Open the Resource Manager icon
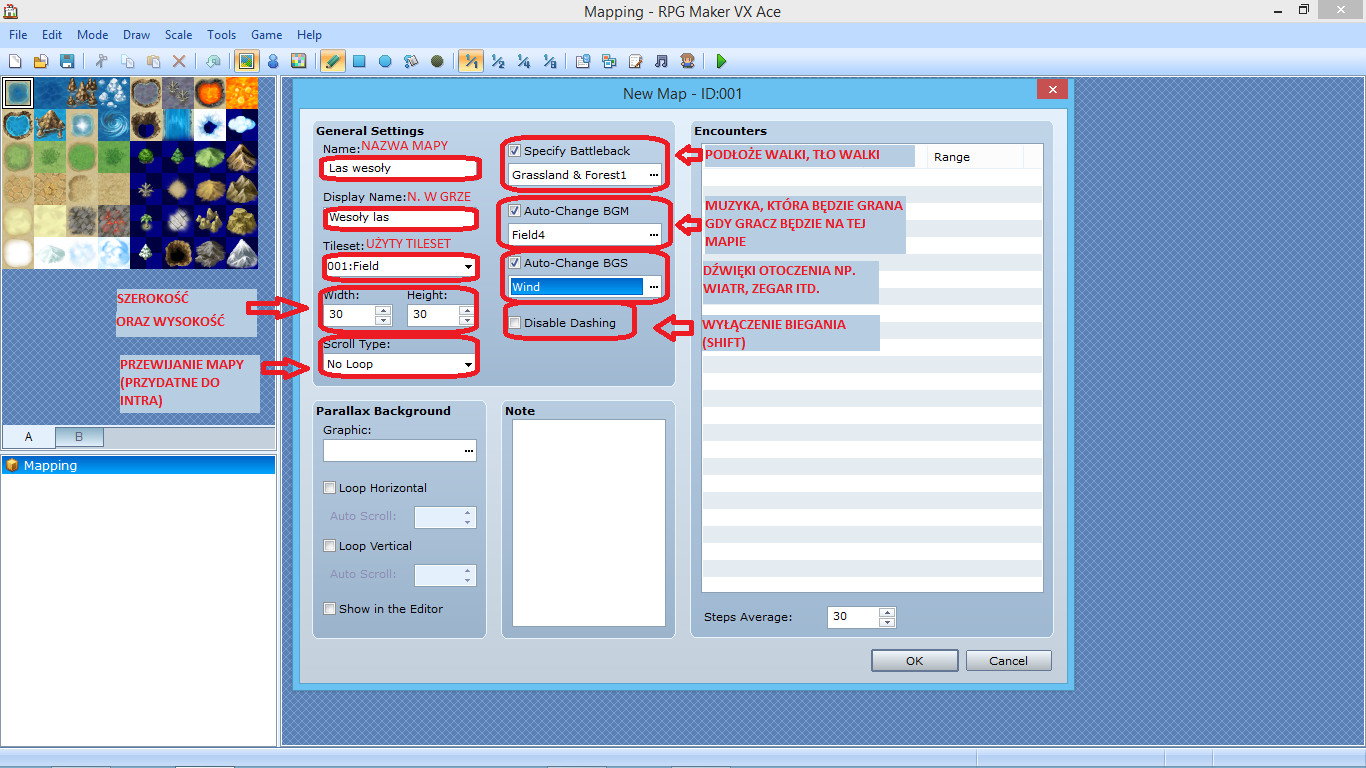 tap(610, 61)
